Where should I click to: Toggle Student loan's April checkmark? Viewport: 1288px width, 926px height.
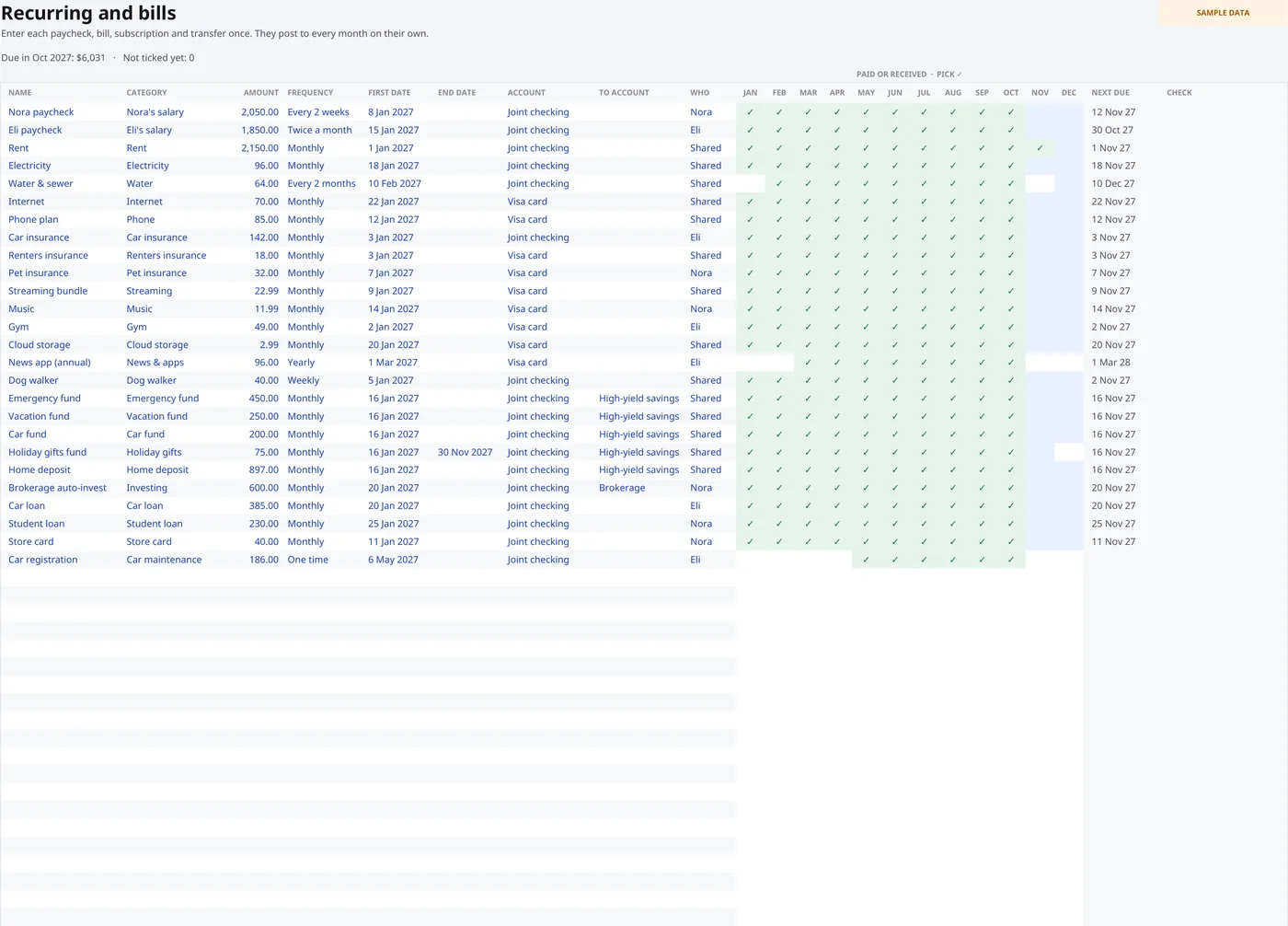click(837, 524)
